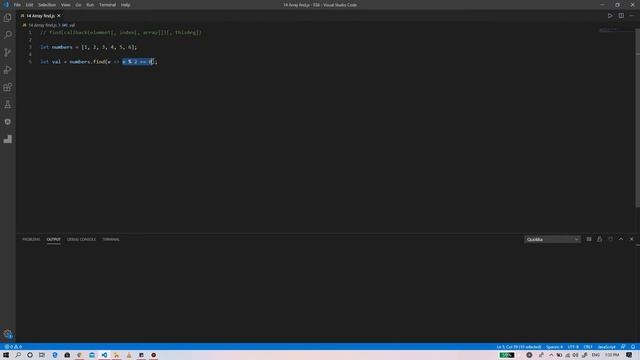Viewport: 640px width, 360px height.
Task: Click the feedback icon in the status bar
Action: coord(623,347)
